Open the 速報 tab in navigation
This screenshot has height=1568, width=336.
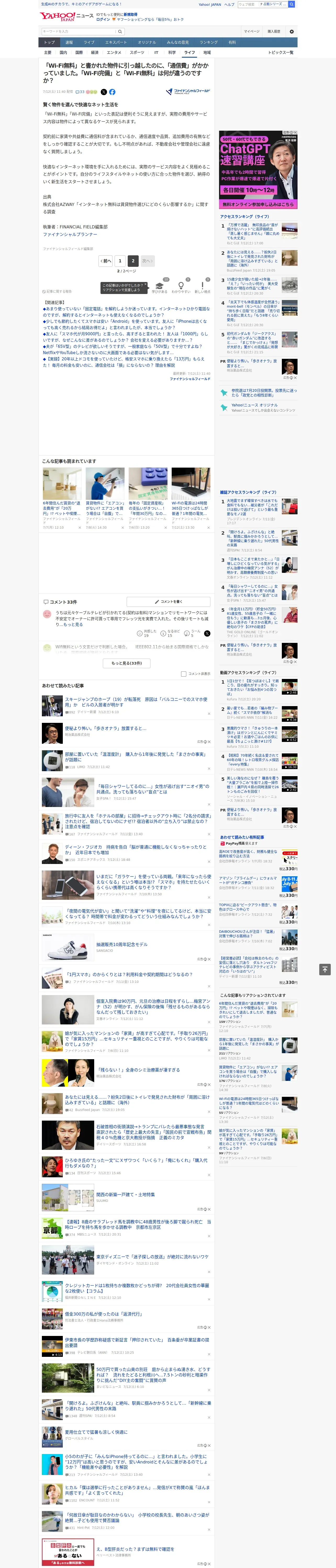[x=69, y=43]
